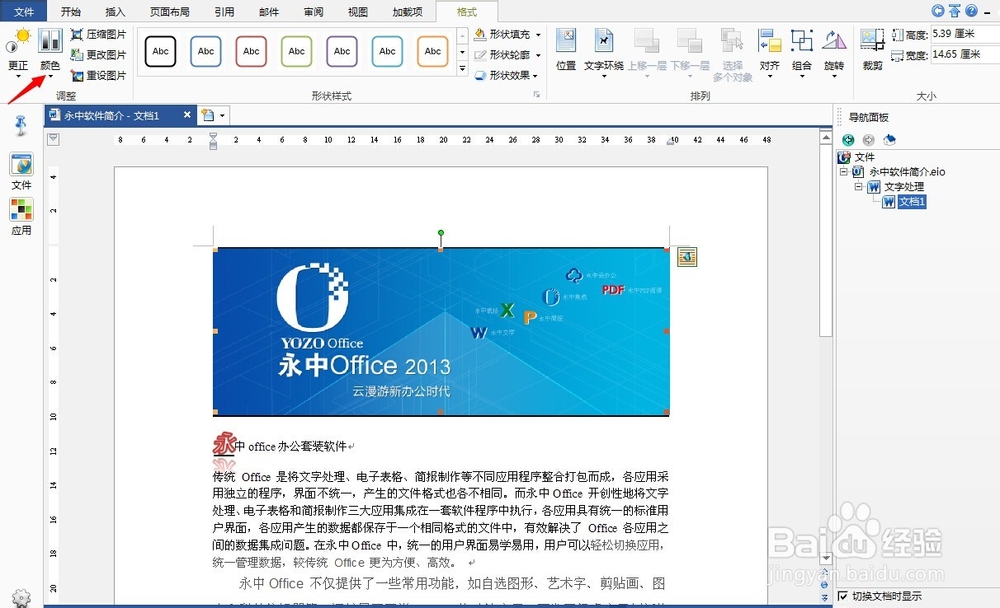
Task: Switch to the 审阅 ribbon tab
Action: pyautogui.click(x=313, y=11)
